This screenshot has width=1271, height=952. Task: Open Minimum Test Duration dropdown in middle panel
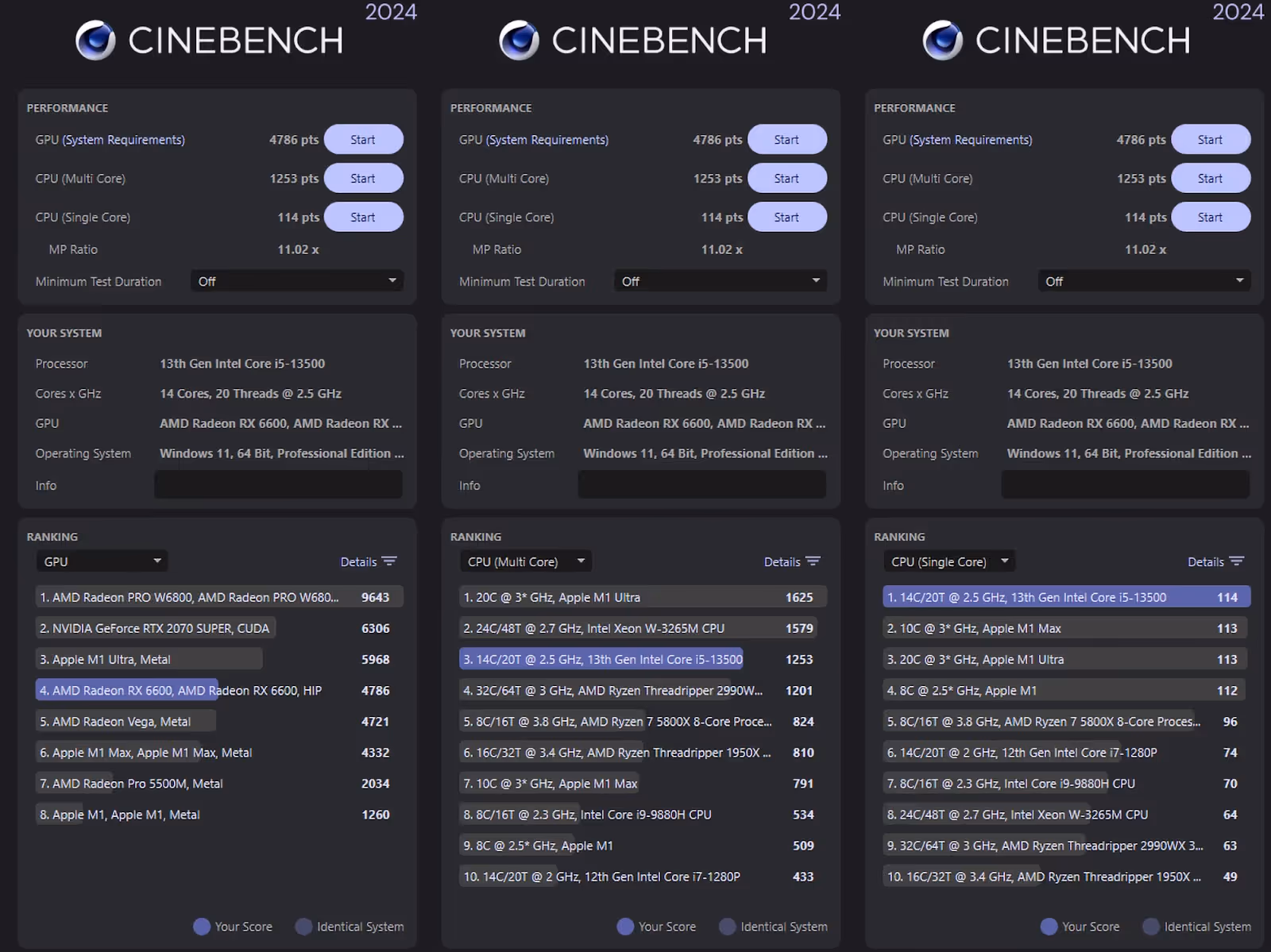(720, 281)
